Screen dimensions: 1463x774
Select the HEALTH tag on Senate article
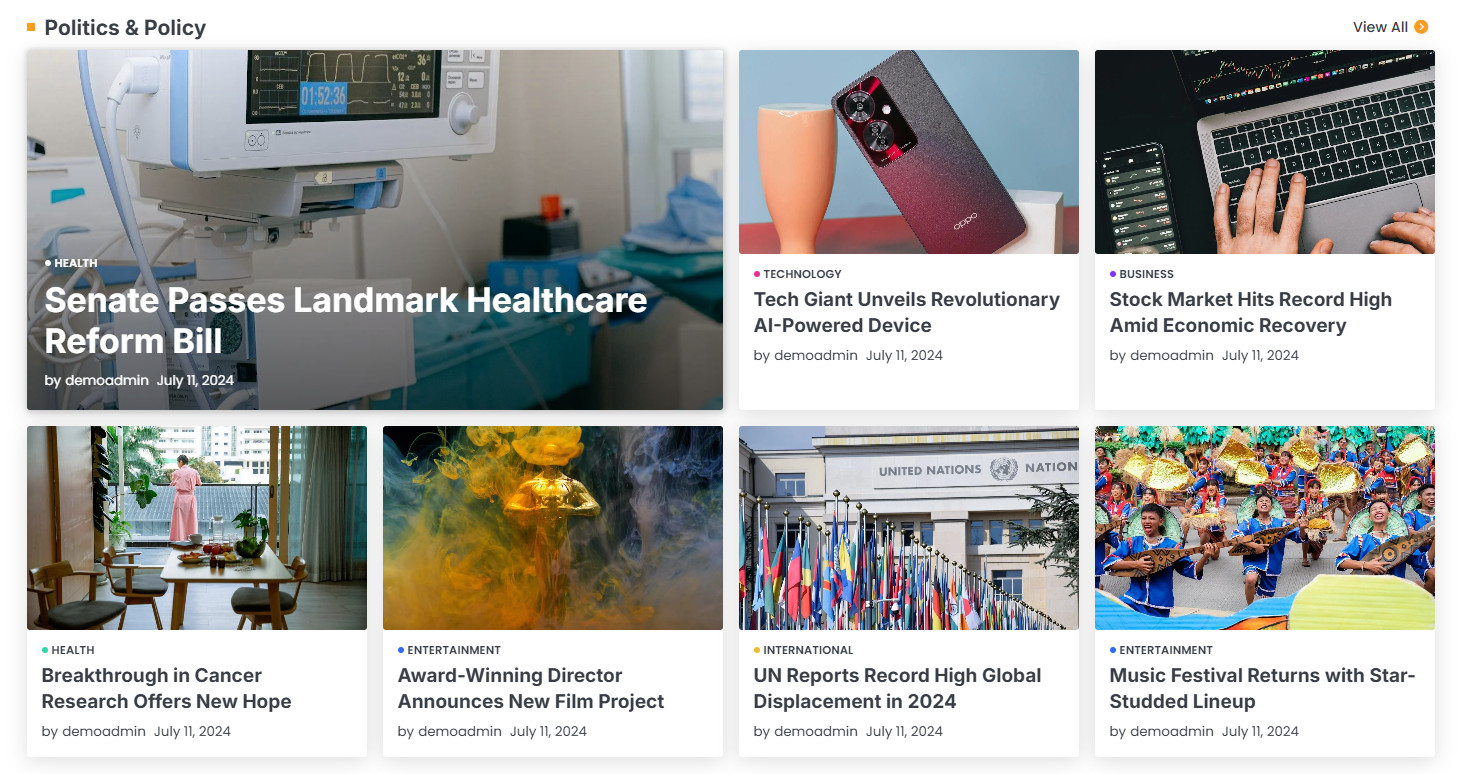(x=76, y=263)
